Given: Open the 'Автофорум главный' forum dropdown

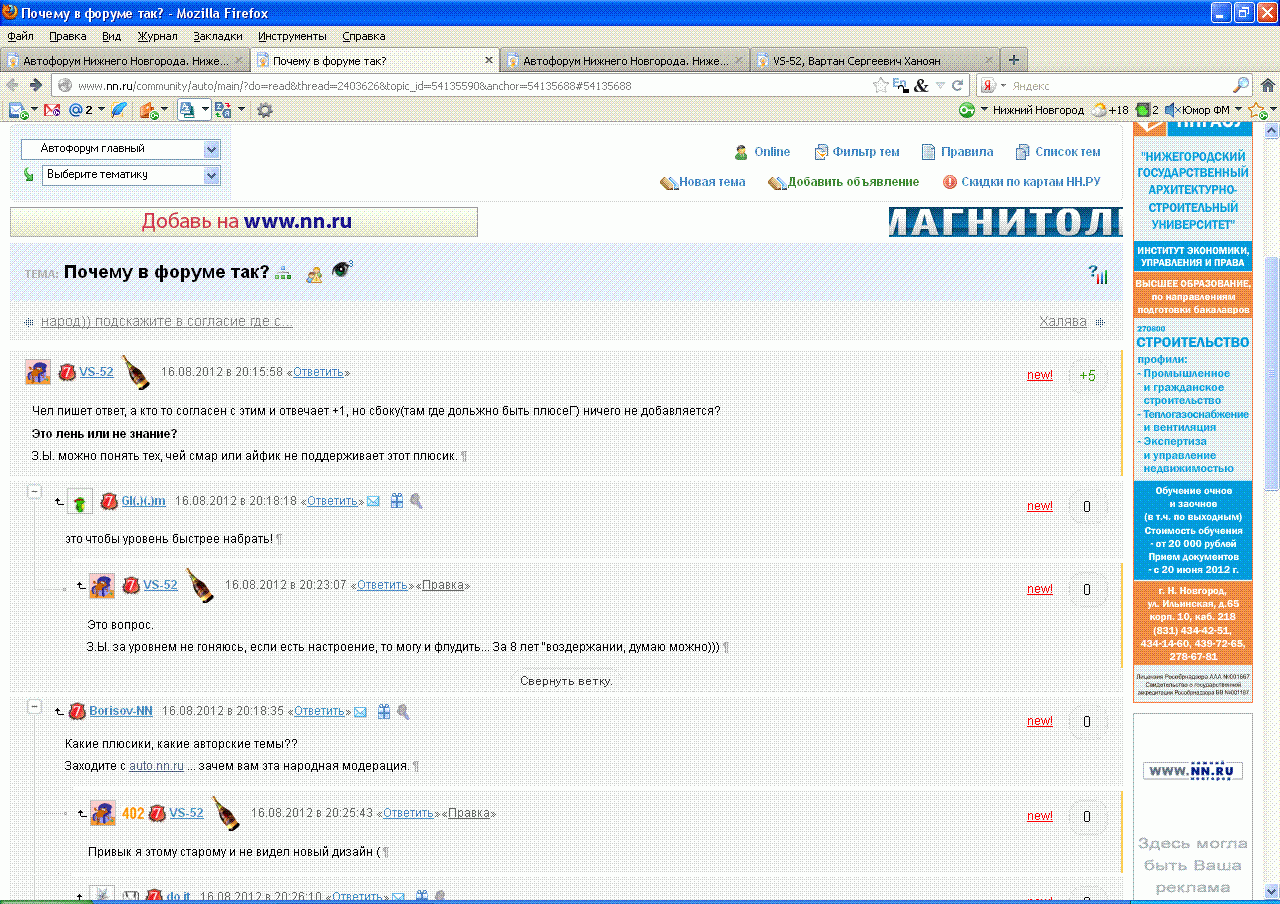Looking at the screenshot, I should pos(120,149).
